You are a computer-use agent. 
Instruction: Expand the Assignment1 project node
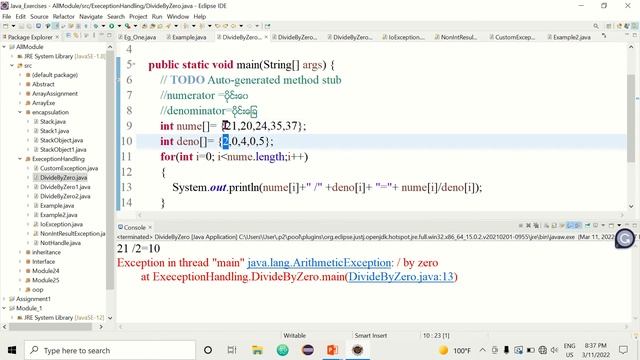[x=4, y=299]
